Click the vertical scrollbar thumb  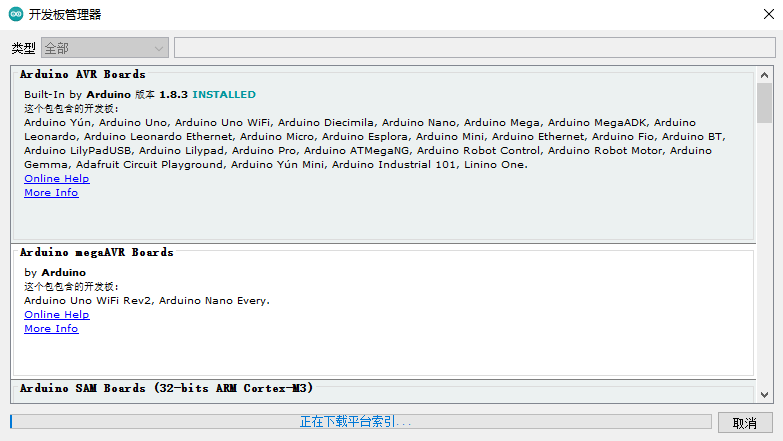tap(764, 103)
